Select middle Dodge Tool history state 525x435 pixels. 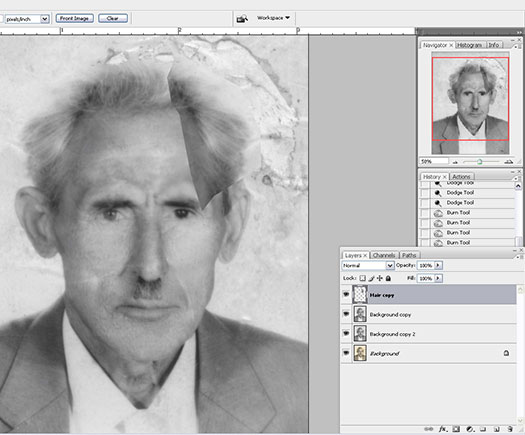click(467, 193)
